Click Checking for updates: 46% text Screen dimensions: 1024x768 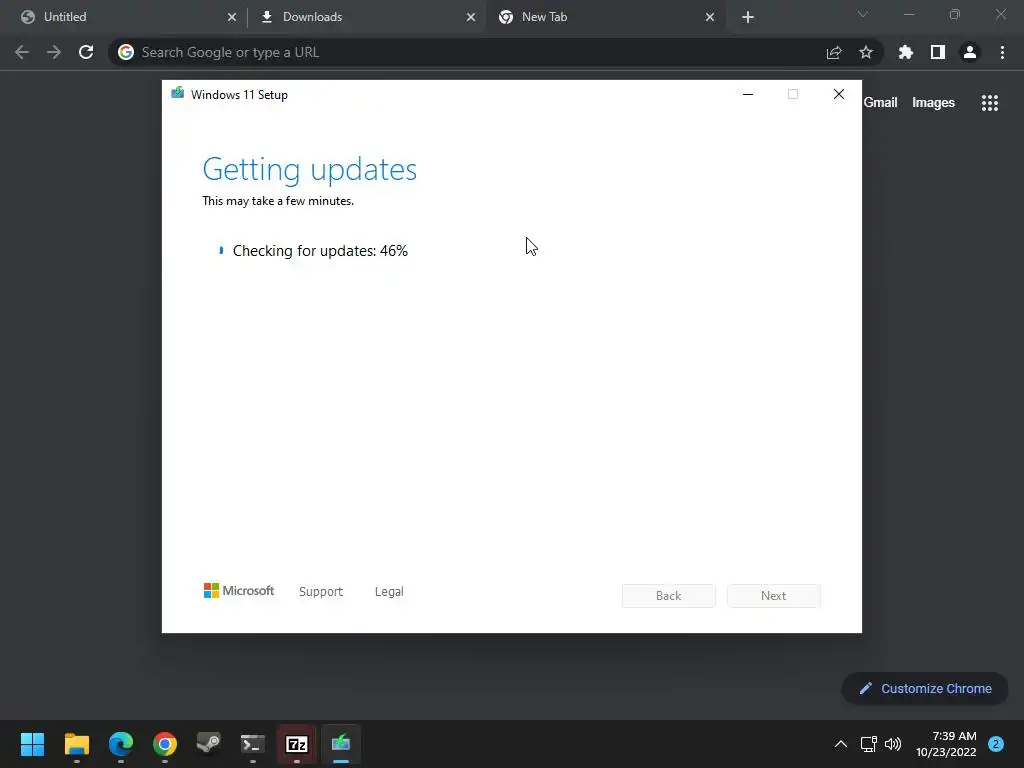(x=320, y=251)
